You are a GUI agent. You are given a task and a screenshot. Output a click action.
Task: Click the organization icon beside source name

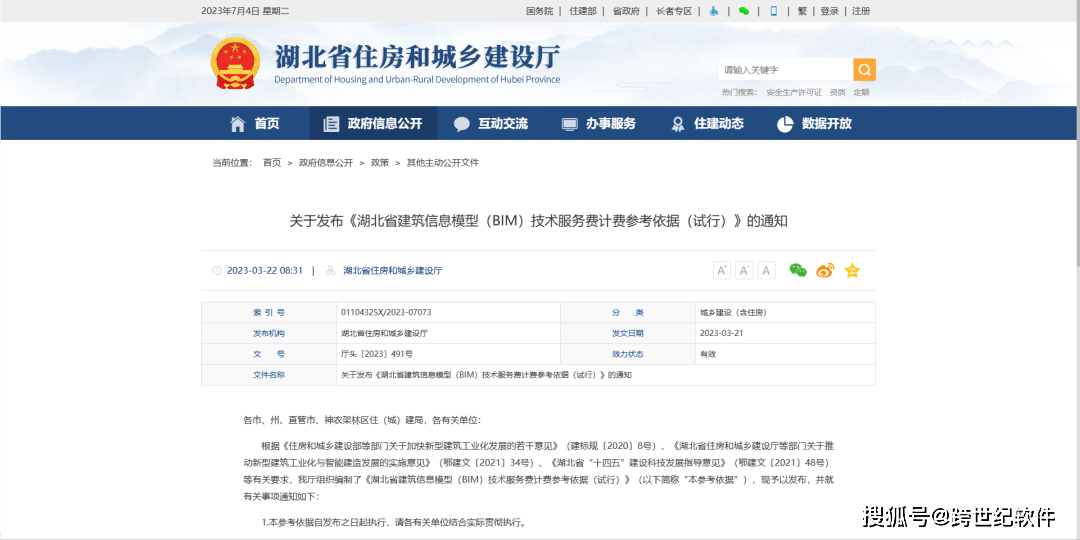click(x=330, y=271)
